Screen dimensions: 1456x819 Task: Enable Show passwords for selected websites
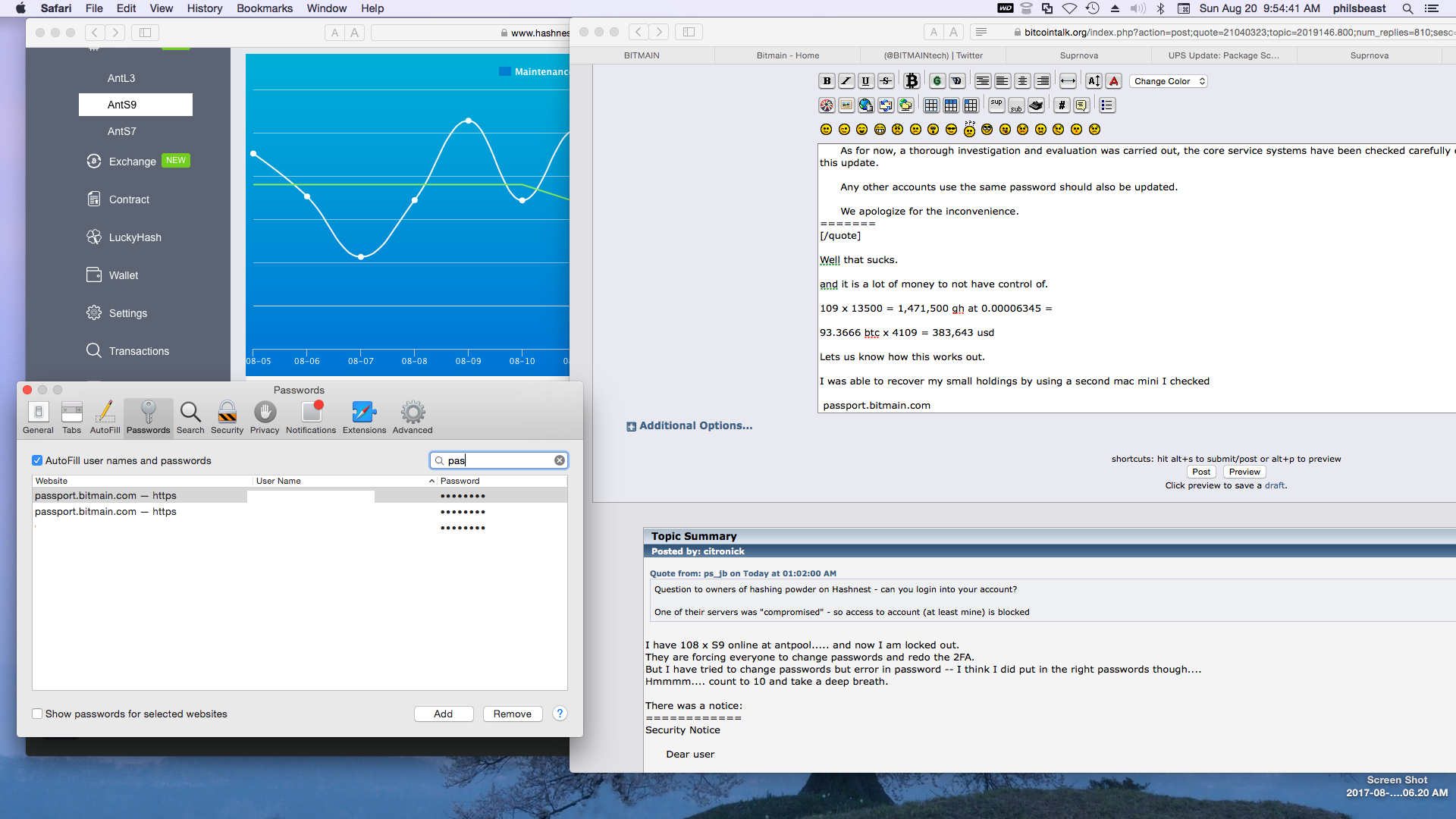click(x=37, y=714)
